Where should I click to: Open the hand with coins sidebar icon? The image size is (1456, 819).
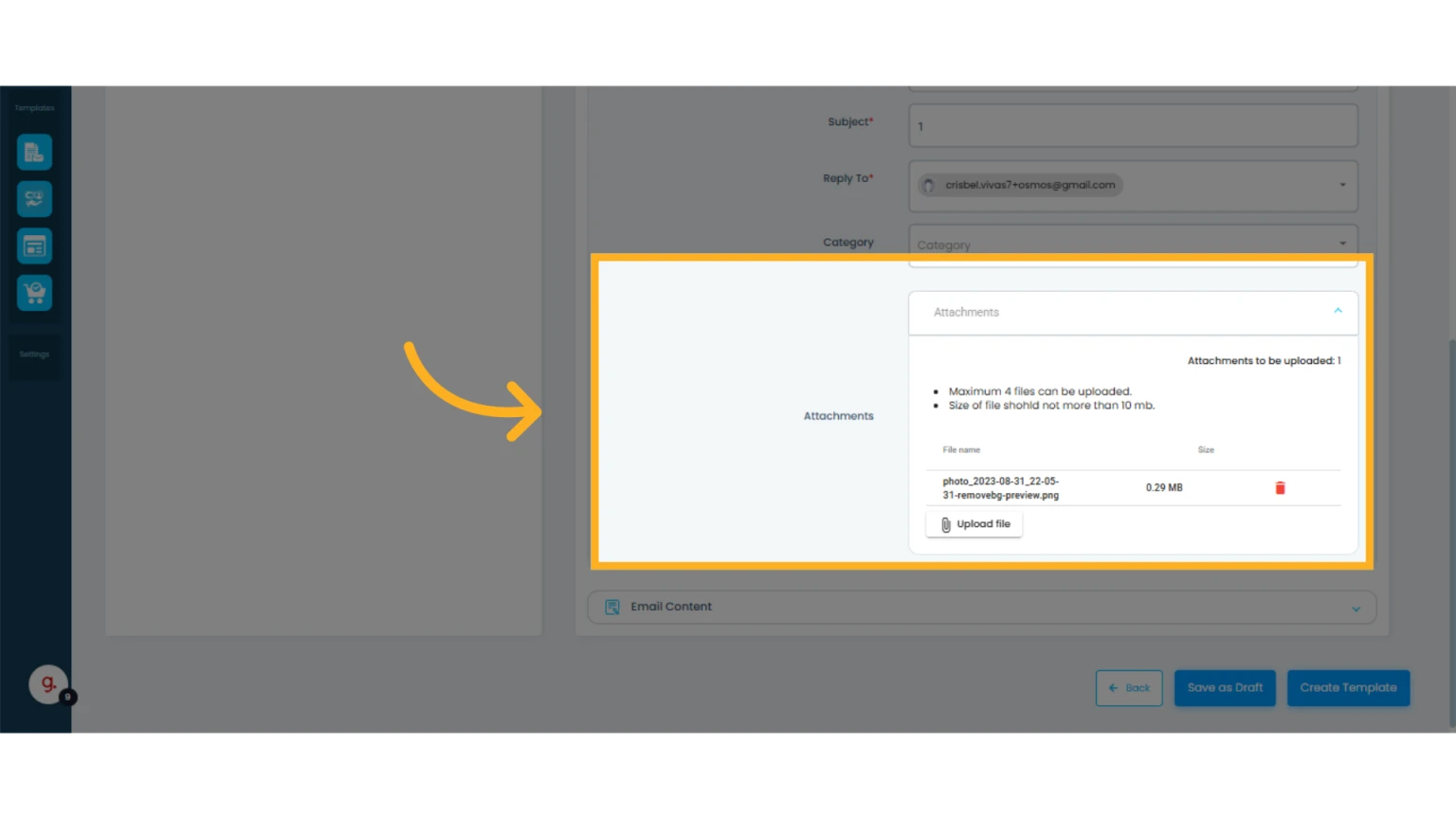point(34,199)
